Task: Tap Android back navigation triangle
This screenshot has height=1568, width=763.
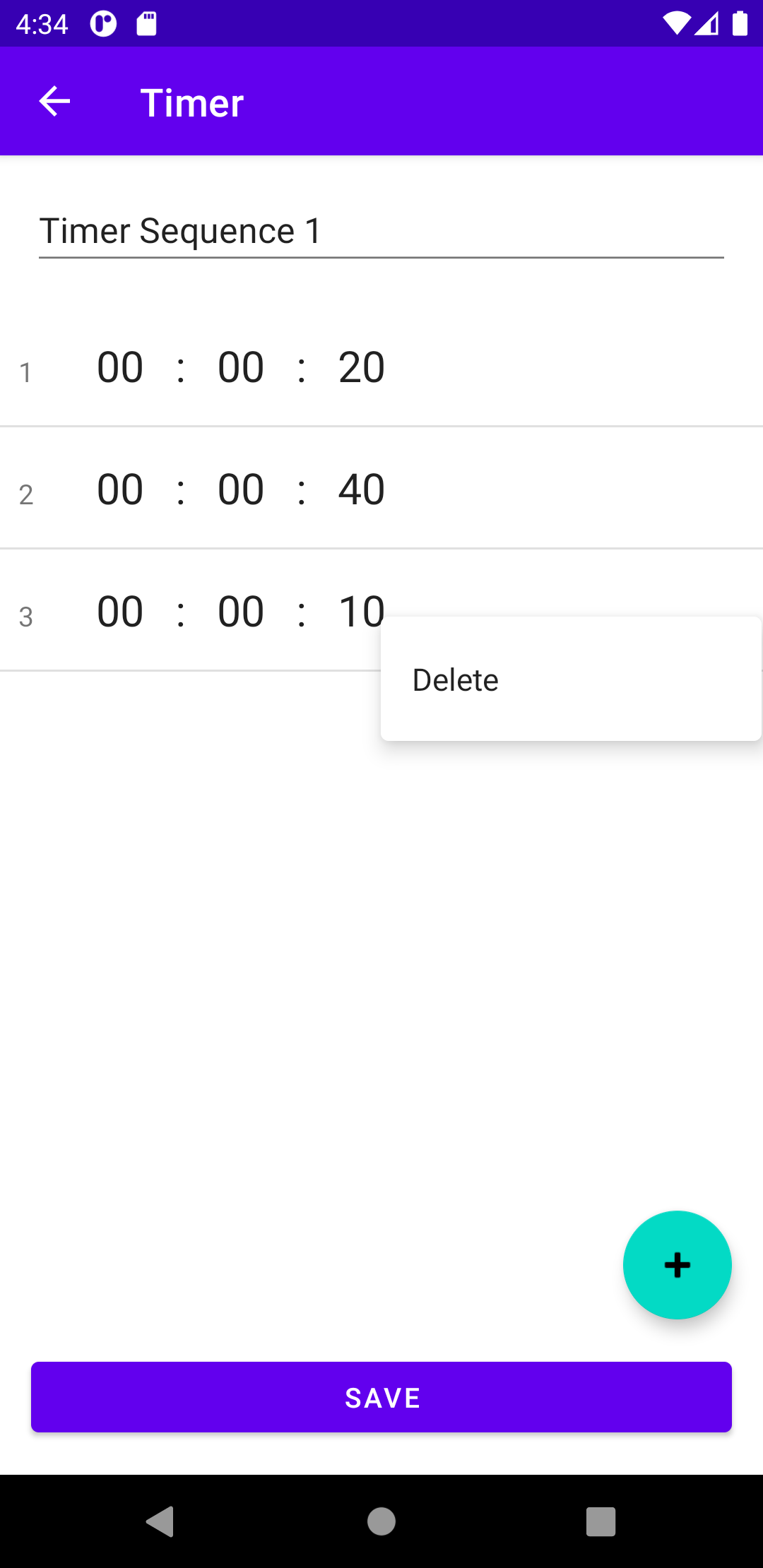Action: pyautogui.click(x=160, y=1521)
